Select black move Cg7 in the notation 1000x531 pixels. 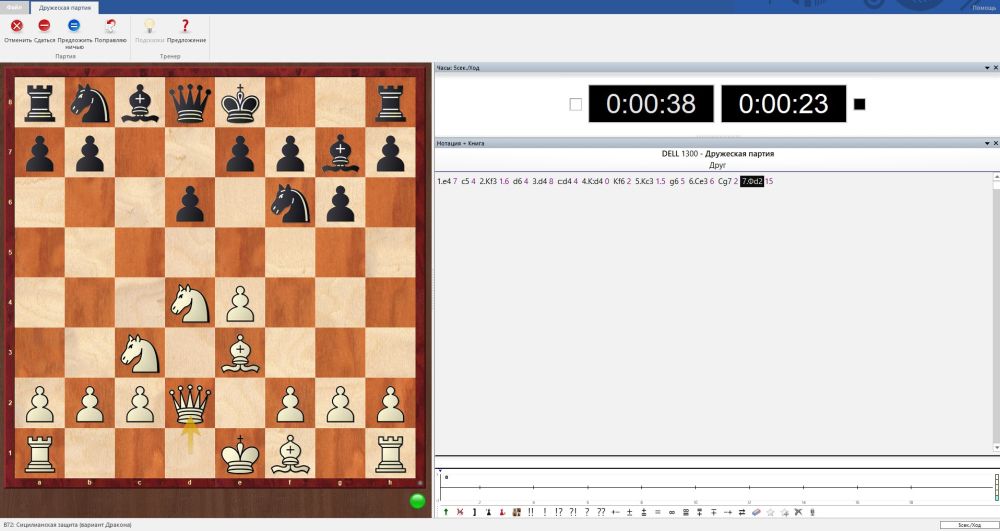[x=724, y=182]
